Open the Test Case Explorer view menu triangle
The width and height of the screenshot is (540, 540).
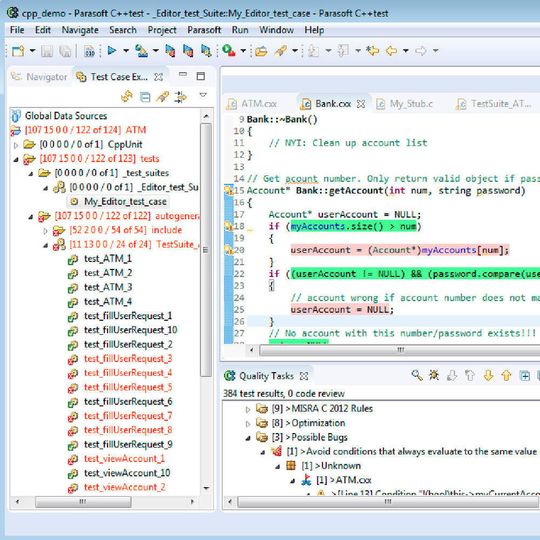click(203, 95)
